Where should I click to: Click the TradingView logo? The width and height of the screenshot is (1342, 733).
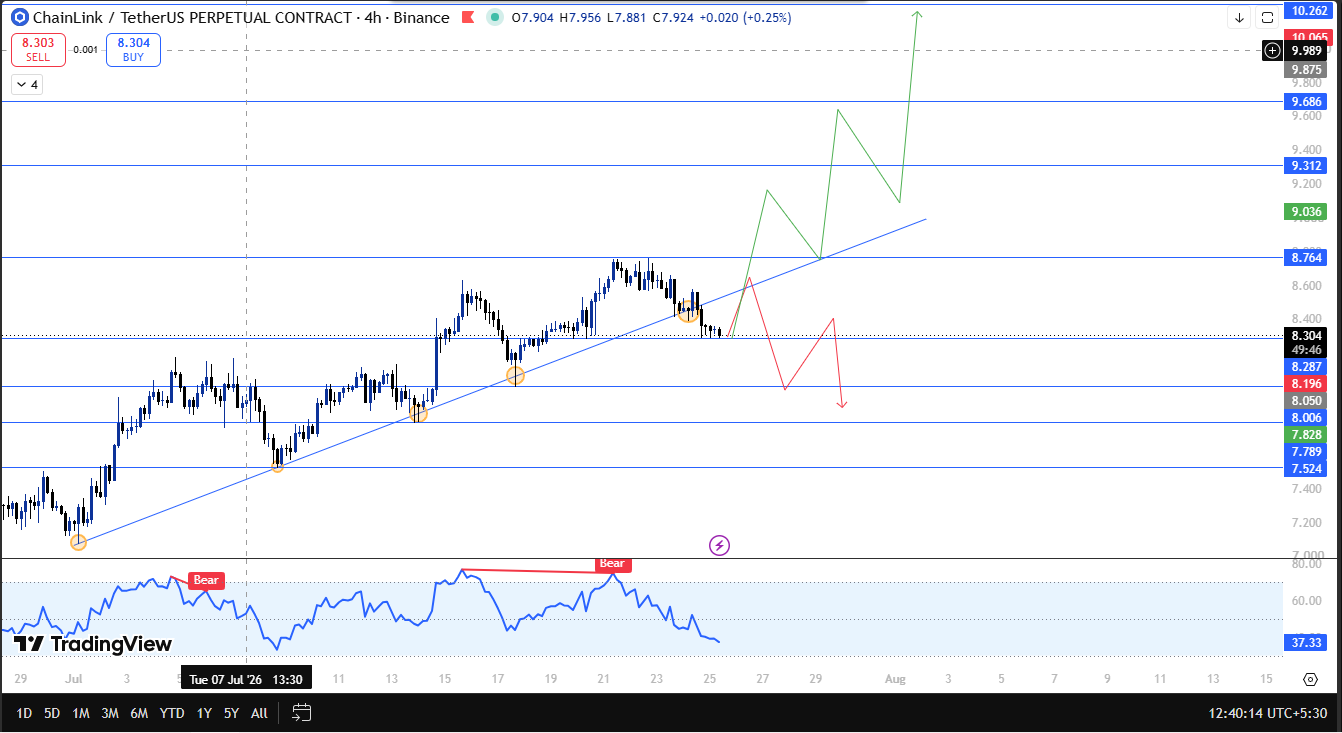(x=93, y=644)
